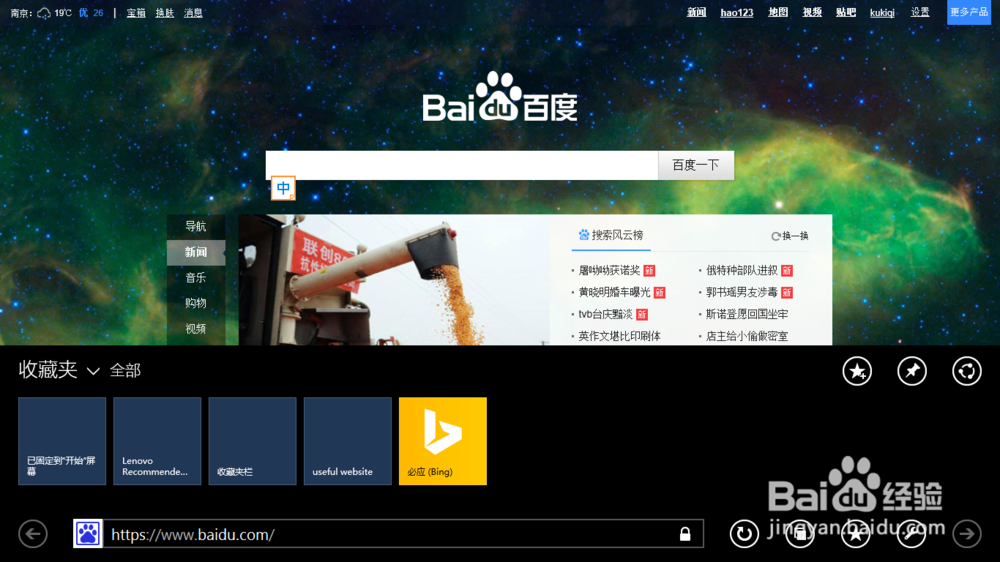Image resolution: width=1000 pixels, height=562 pixels.
Task: Open the 斯诺登愿回国坐牢 hot search
Action: (x=747, y=314)
